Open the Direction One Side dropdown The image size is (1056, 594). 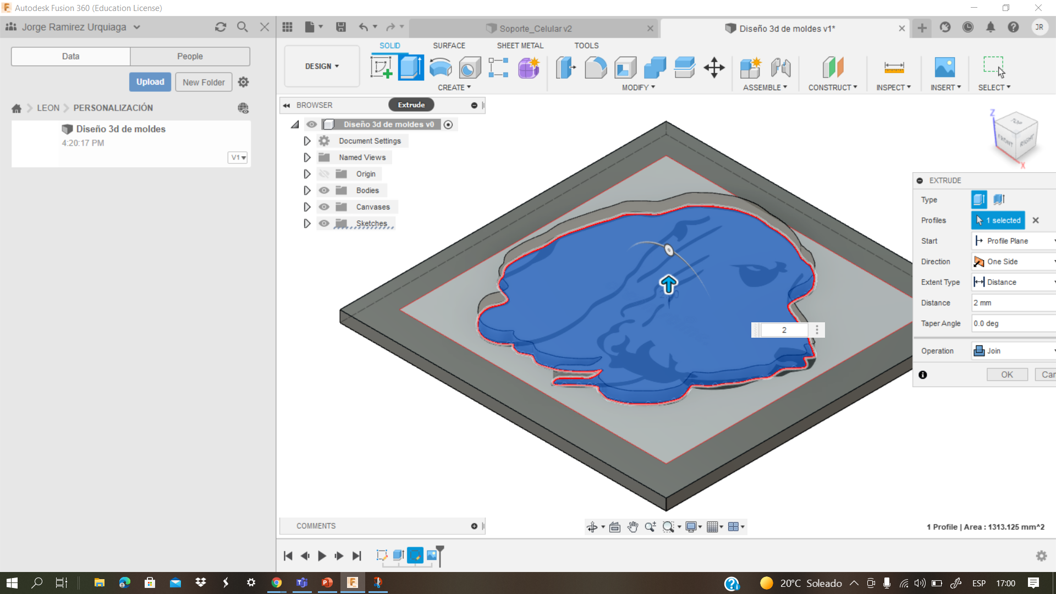pyautogui.click(x=1014, y=261)
